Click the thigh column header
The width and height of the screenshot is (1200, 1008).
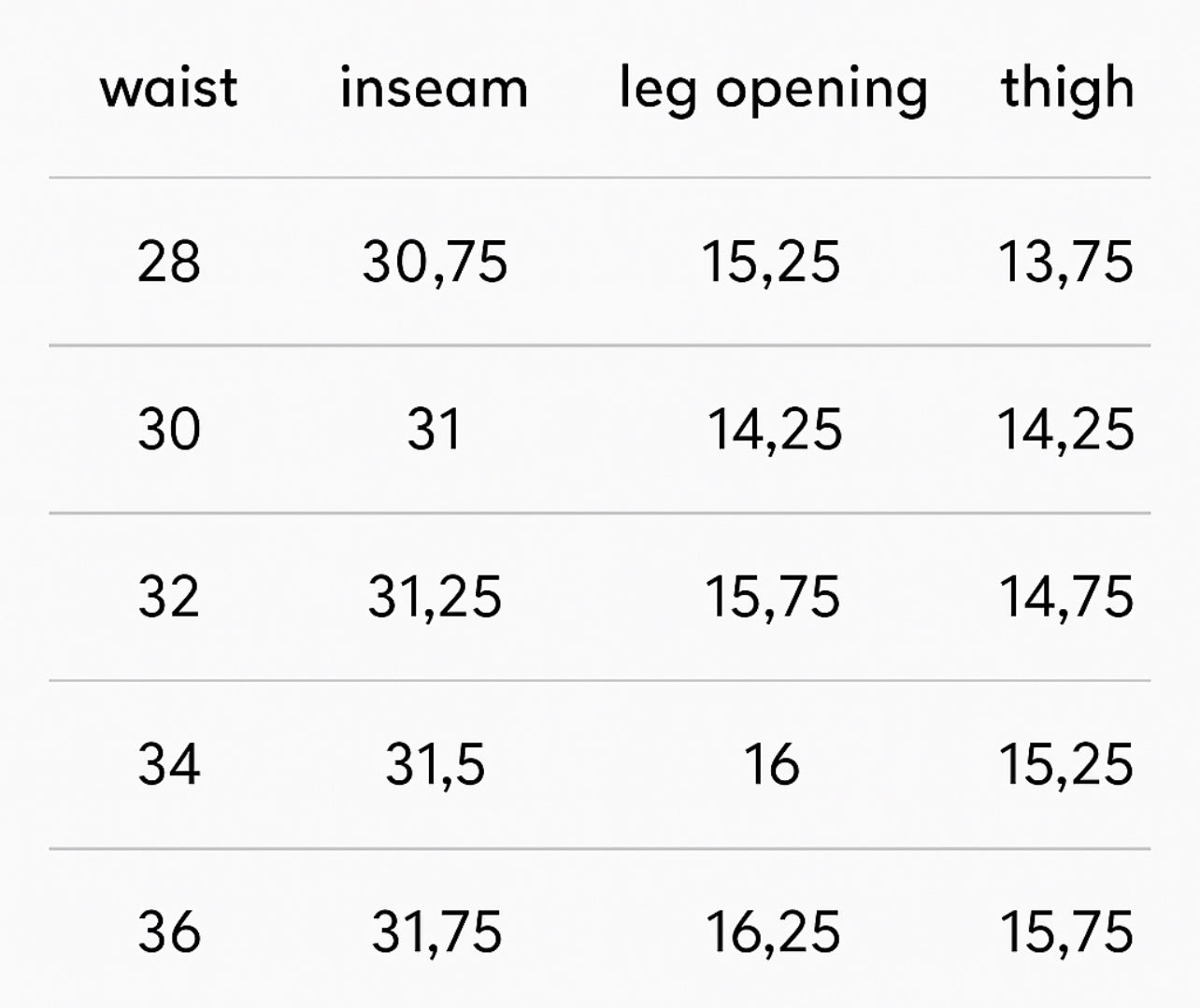[1067, 89]
